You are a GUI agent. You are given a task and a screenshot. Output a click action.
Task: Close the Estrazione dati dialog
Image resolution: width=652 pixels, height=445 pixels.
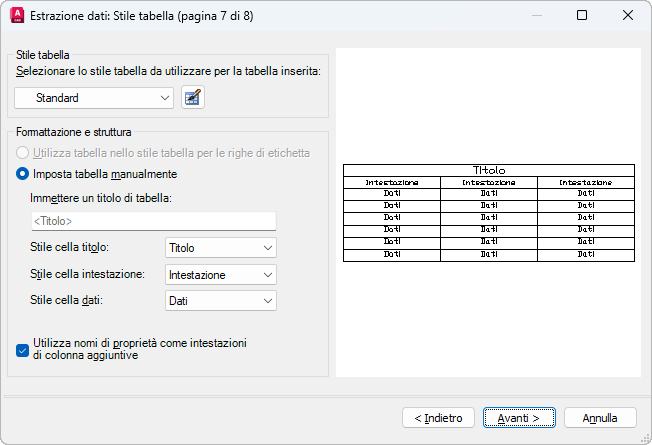pyautogui.click(x=627, y=16)
